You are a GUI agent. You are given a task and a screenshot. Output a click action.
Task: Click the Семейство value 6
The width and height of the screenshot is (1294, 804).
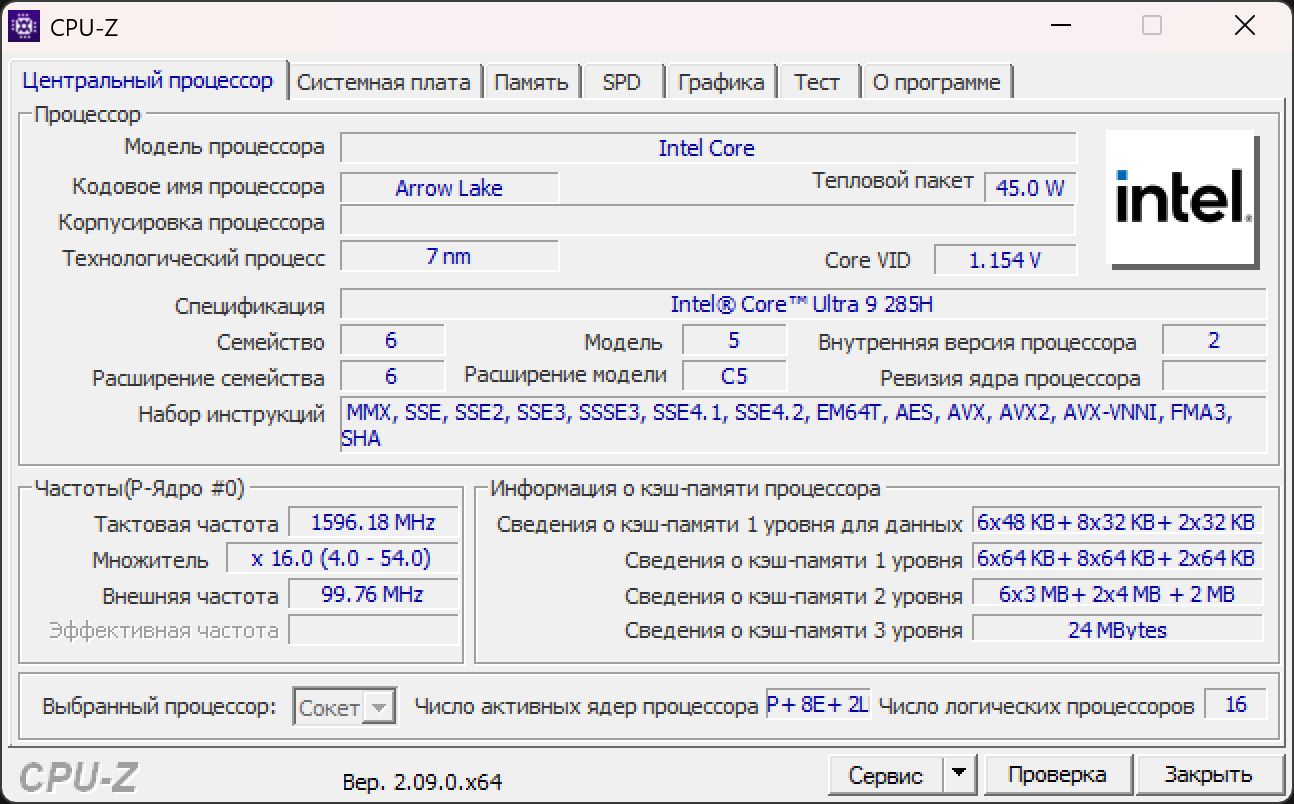392,340
